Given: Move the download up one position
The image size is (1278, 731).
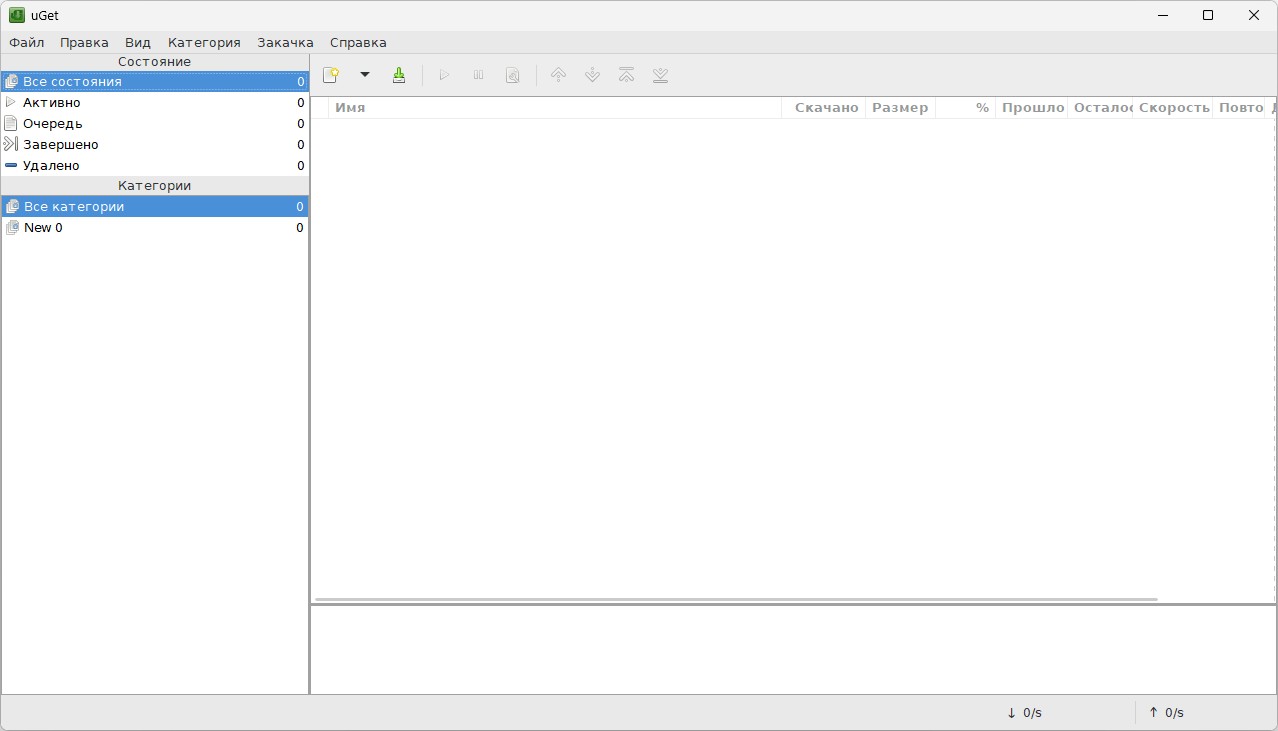Looking at the screenshot, I should pyautogui.click(x=559, y=75).
